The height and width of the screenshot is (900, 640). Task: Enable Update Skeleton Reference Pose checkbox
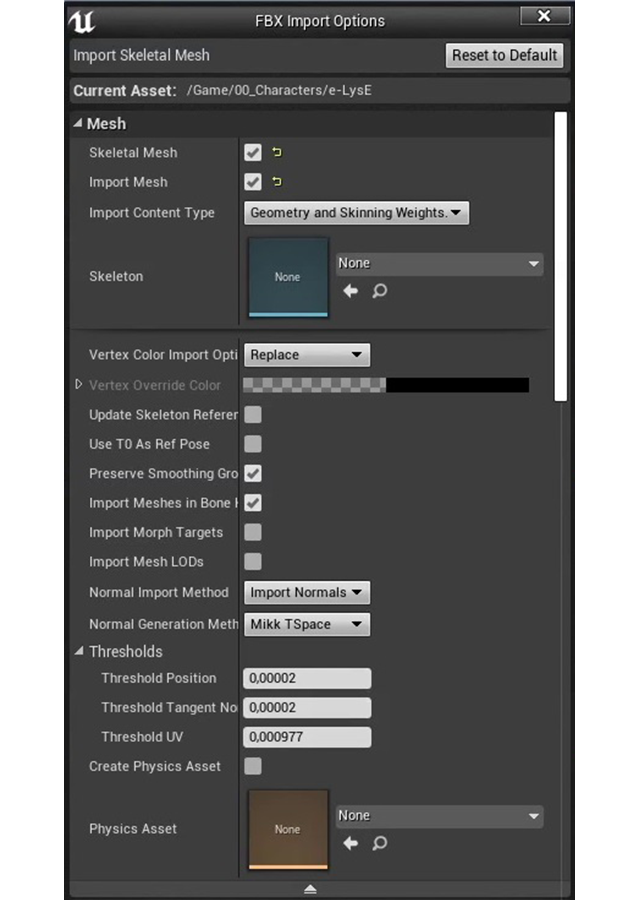click(253, 414)
